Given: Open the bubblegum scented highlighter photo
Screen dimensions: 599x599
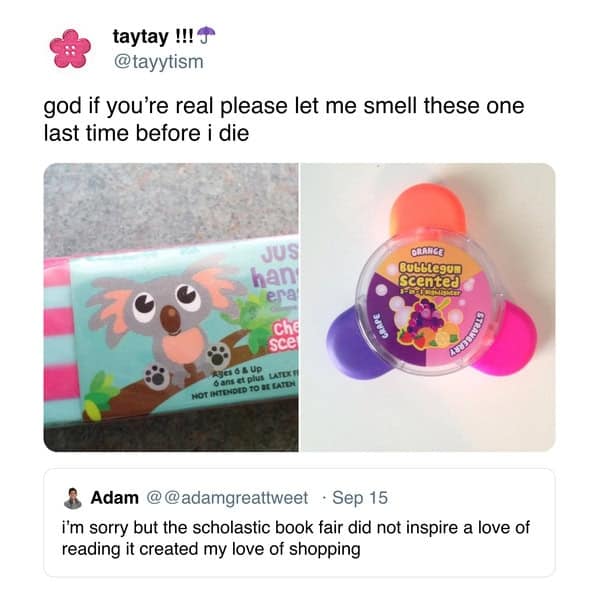Looking at the screenshot, I should 428,307.
